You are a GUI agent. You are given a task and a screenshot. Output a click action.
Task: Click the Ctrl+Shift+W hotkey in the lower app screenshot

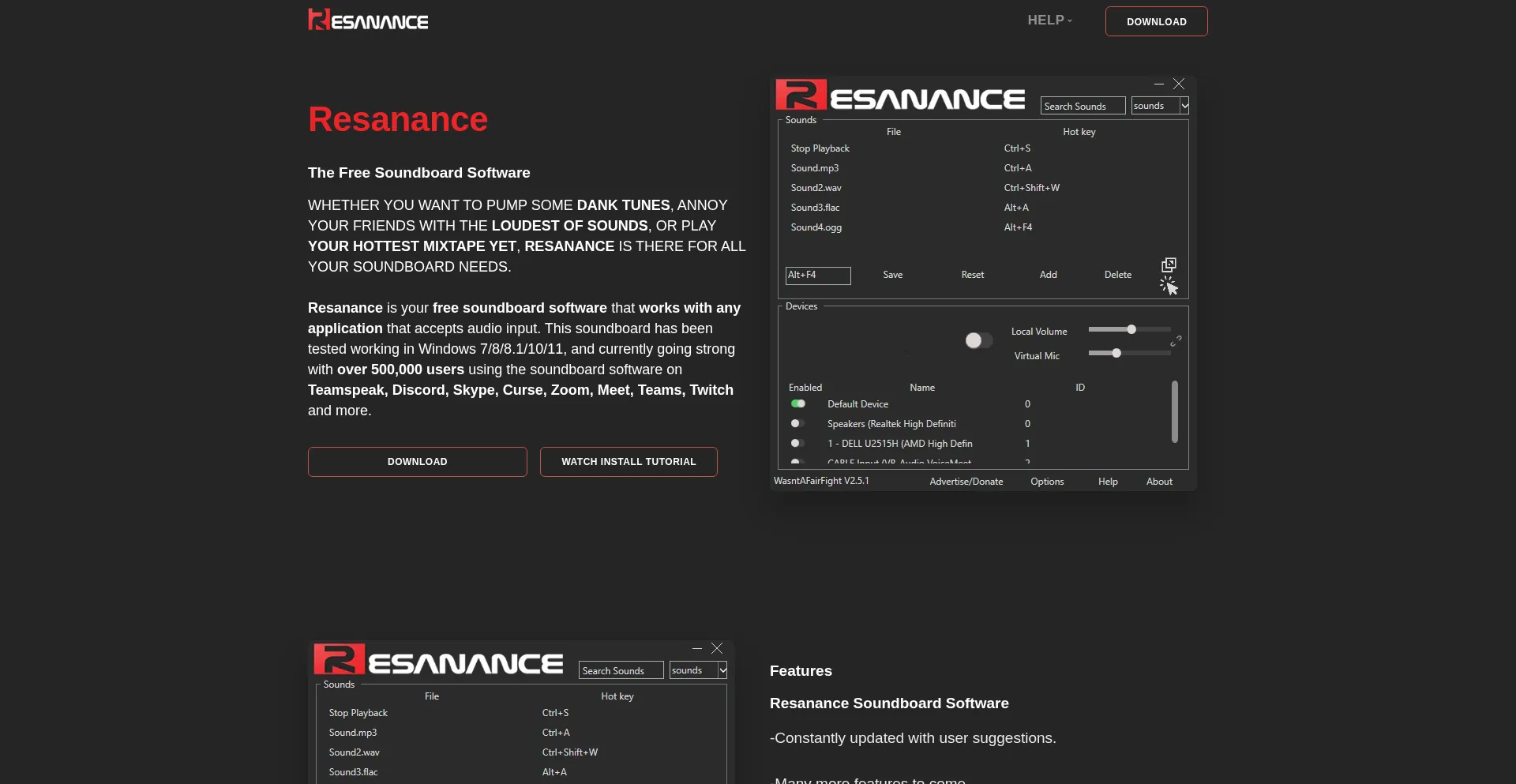(569, 752)
